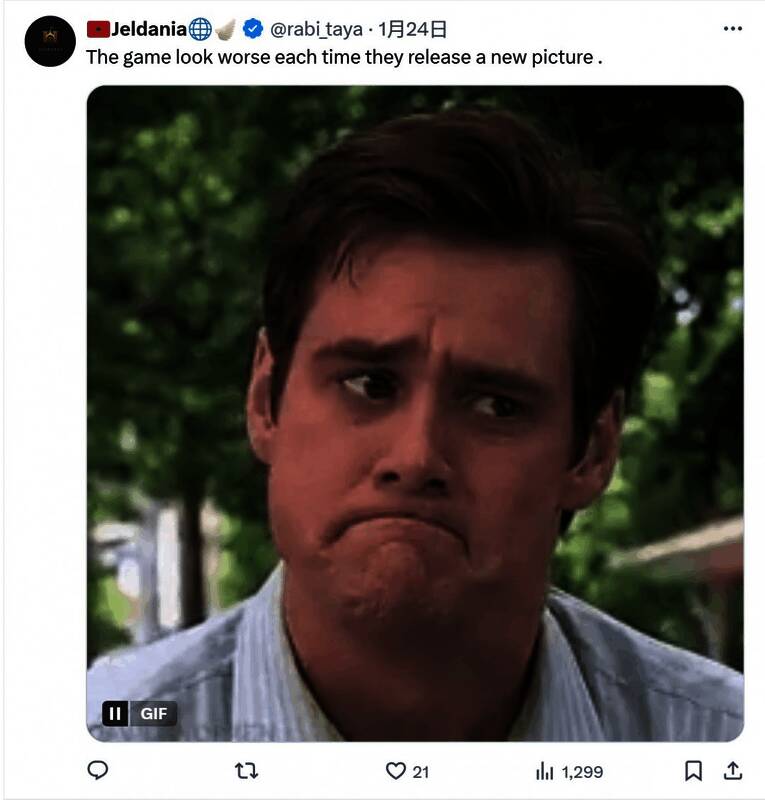Click the 1,299 views count
This screenshot has width=765, height=800.
click(582, 771)
